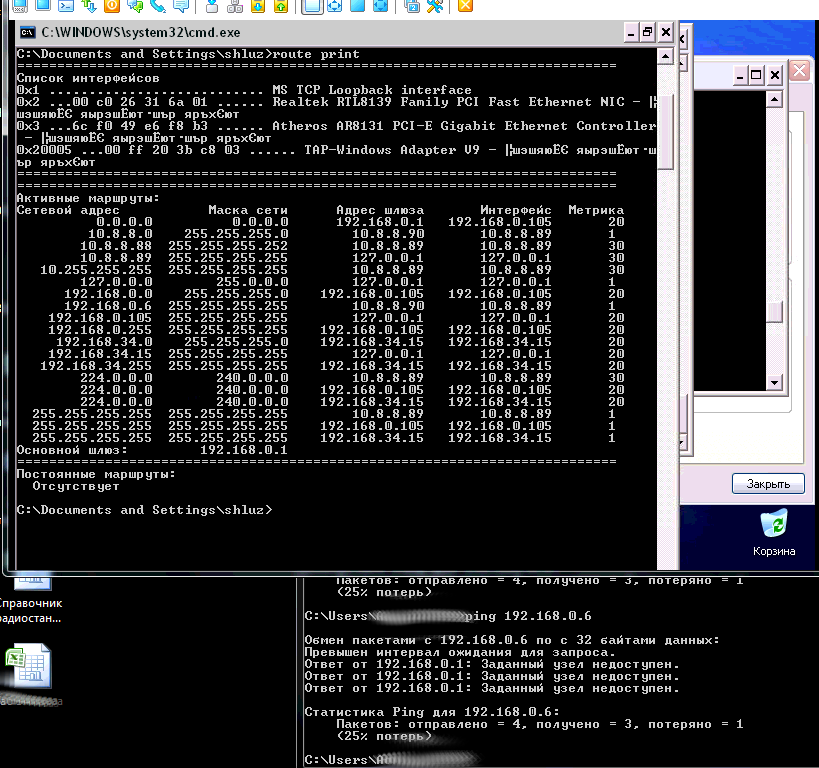Image resolution: width=819 pixels, height=768 pixels.
Task: Click 'Atheros AR8131 PCI-E Gigabit Ethernet Controller' text
Action: [x=464, y=126]
